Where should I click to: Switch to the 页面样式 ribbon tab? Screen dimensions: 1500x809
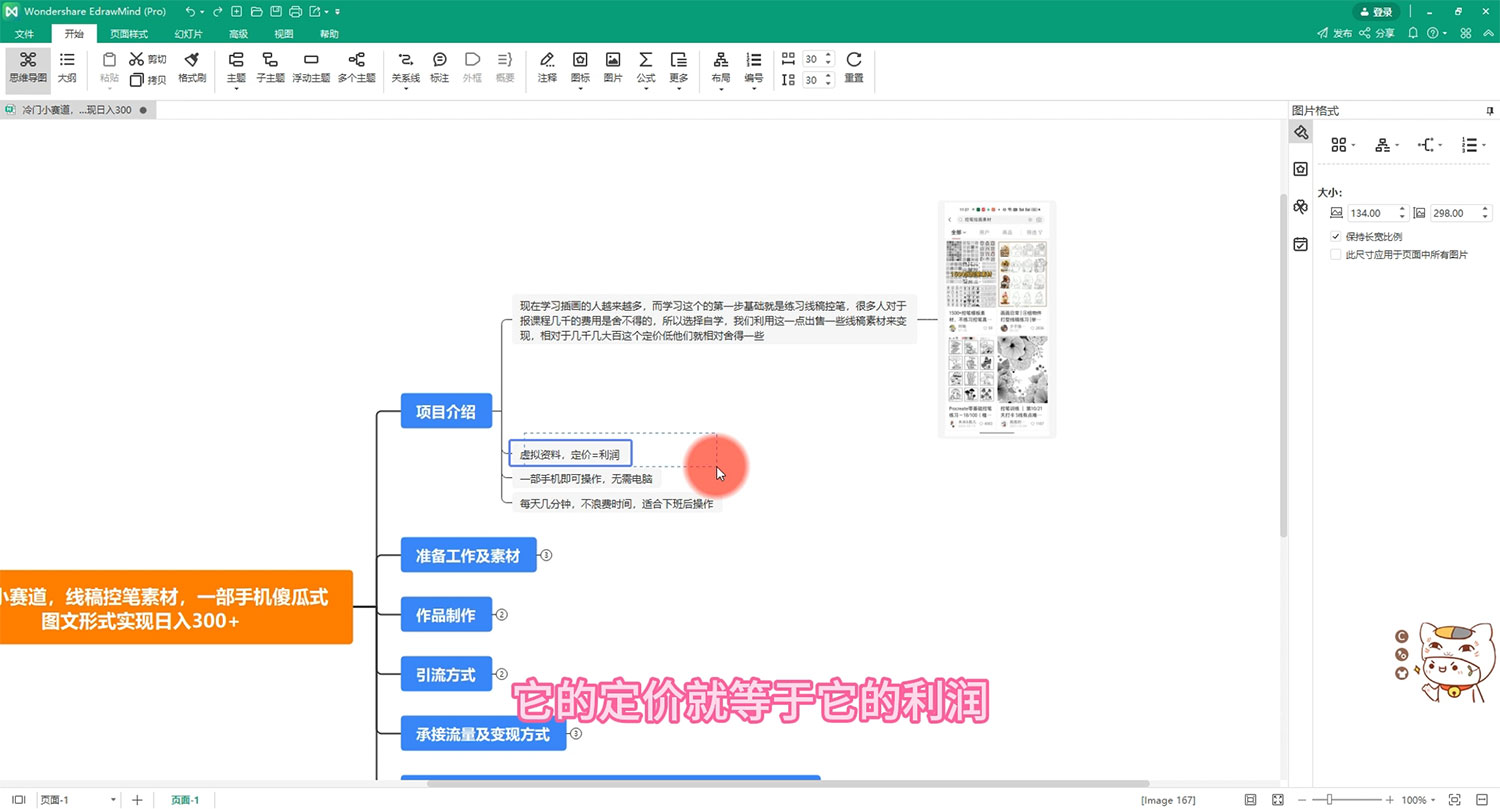128,33
